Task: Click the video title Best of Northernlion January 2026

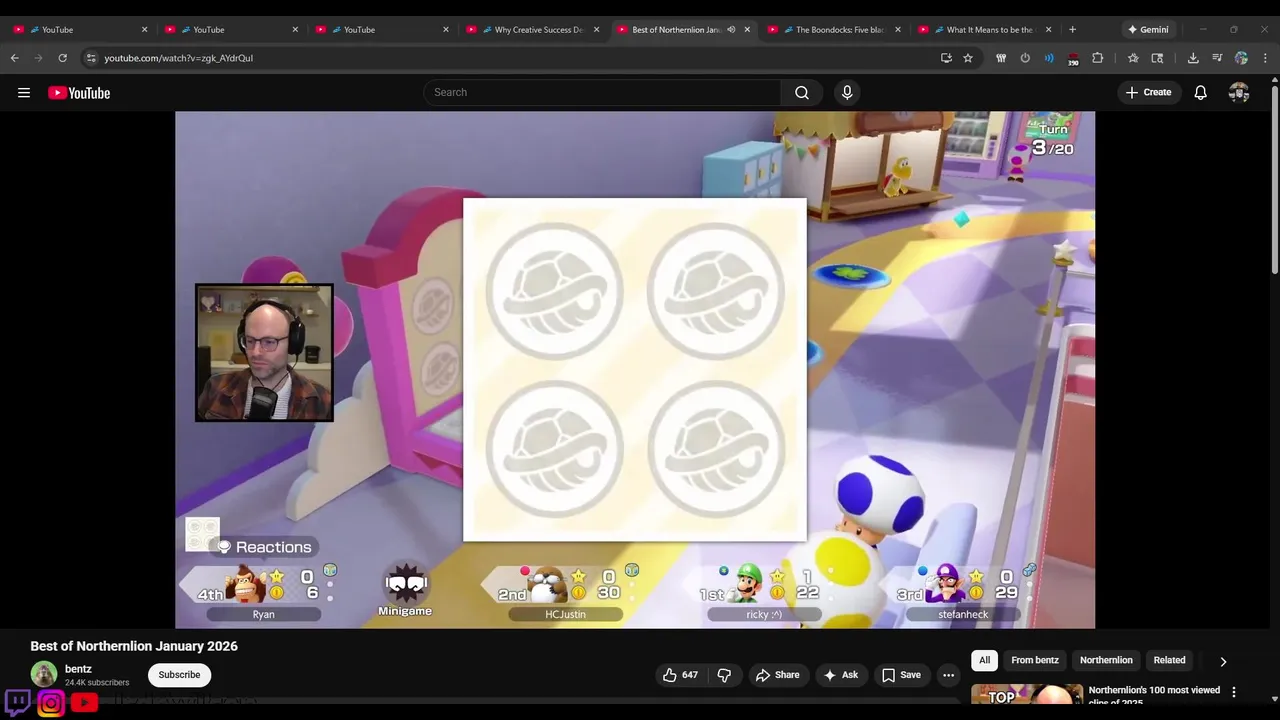Action: (x=134, y=646)
